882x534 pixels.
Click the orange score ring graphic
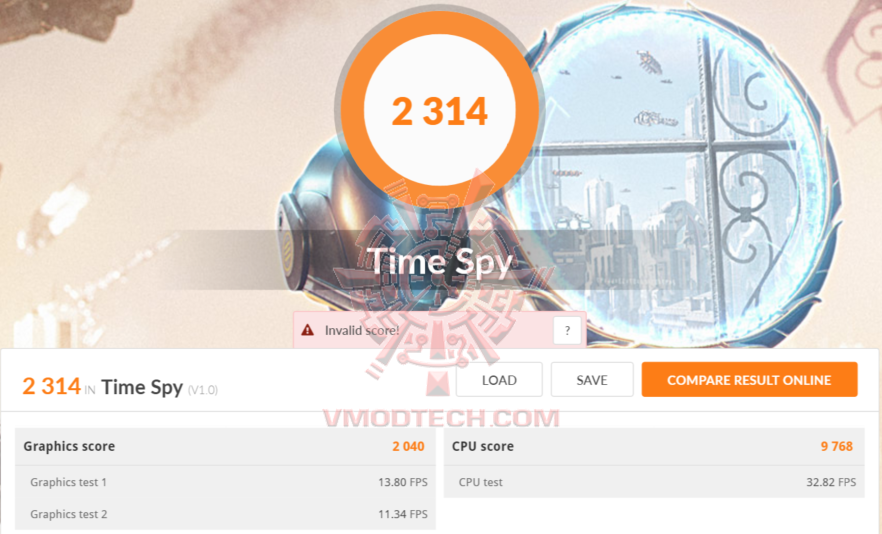click(x=439, y=109)
